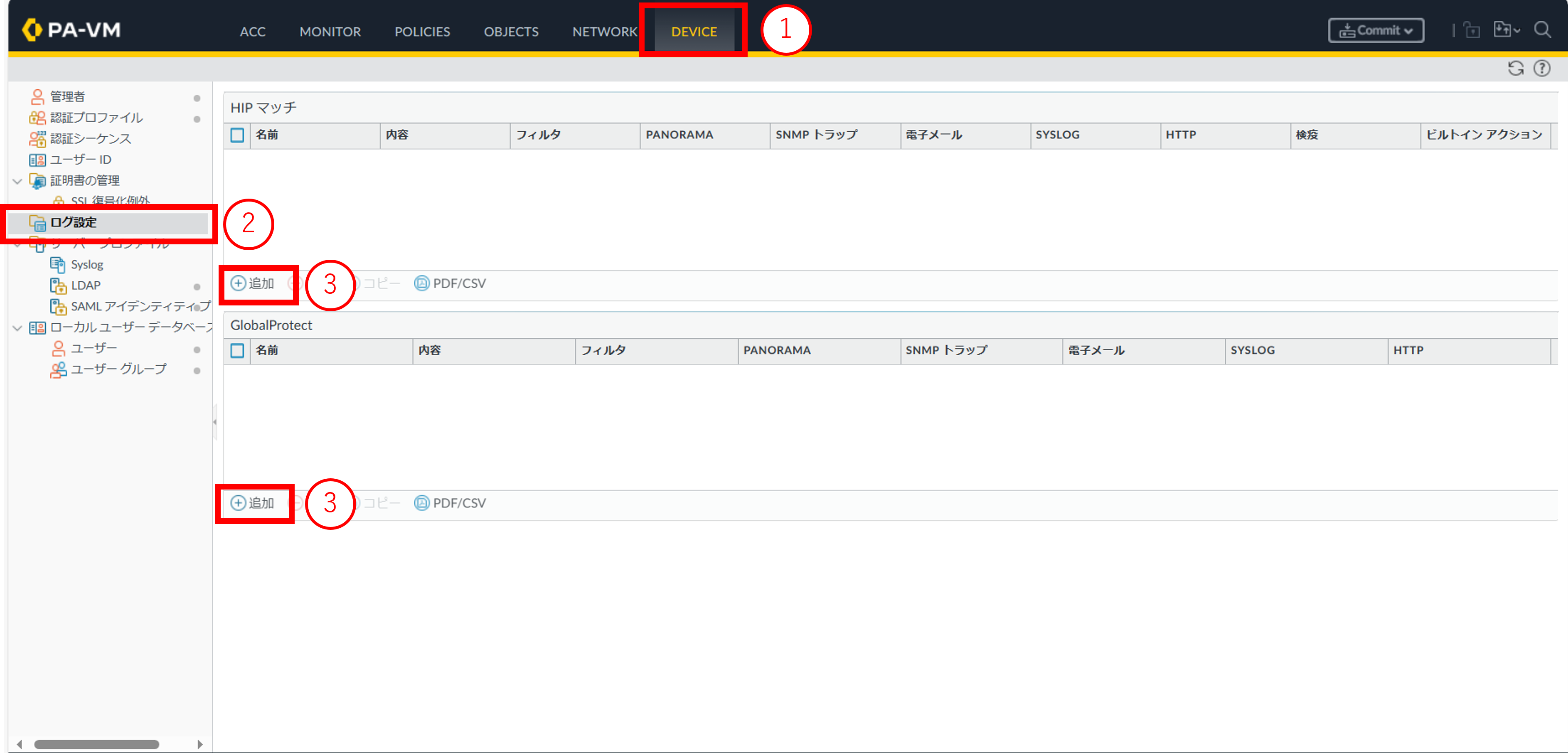Click sidebar horizontal scrollbar thumb
This screenshot has height=753, width=1568.
coord(96,744)
